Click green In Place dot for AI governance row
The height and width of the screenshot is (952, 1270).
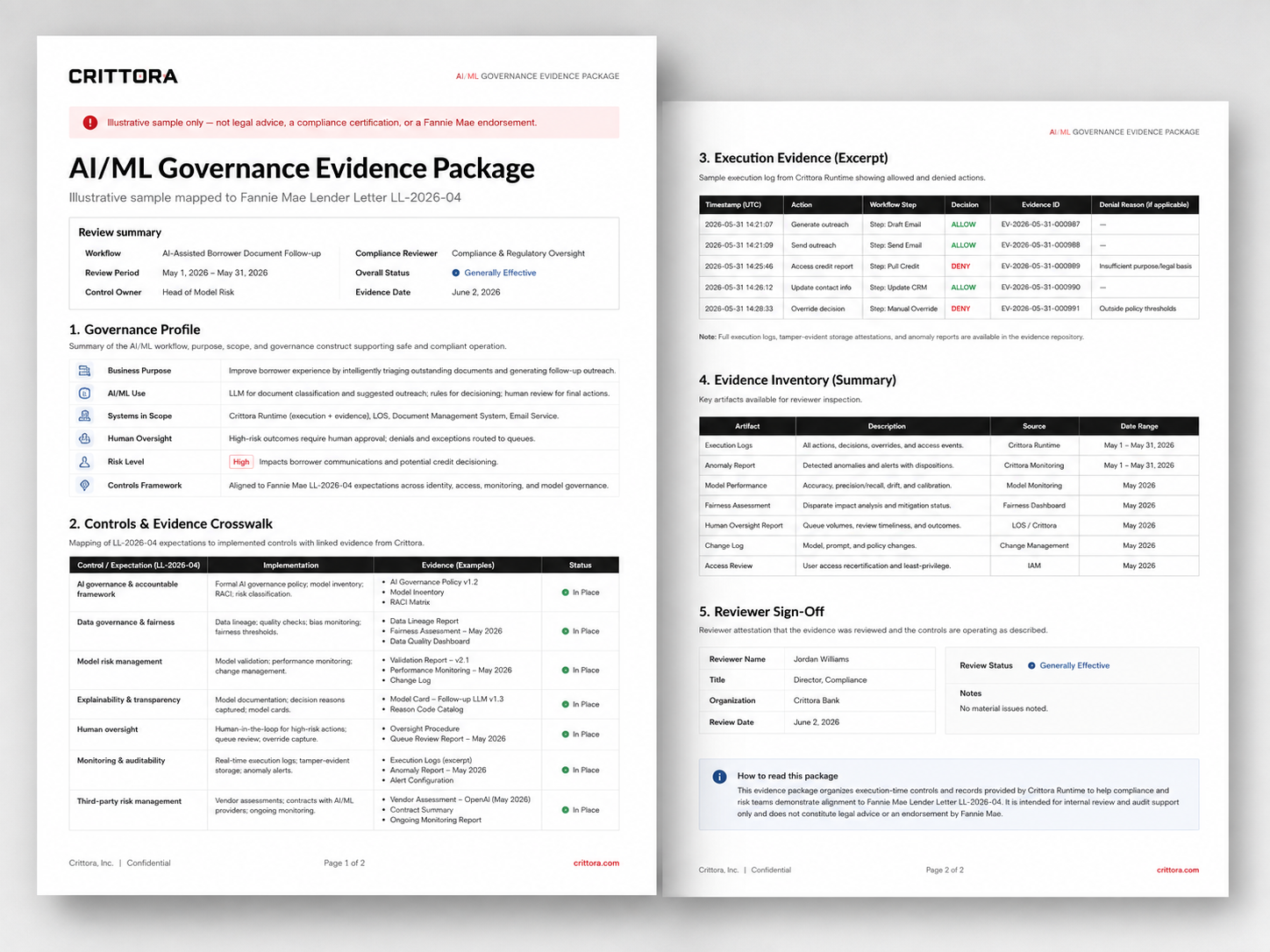[x=566, y=593]
